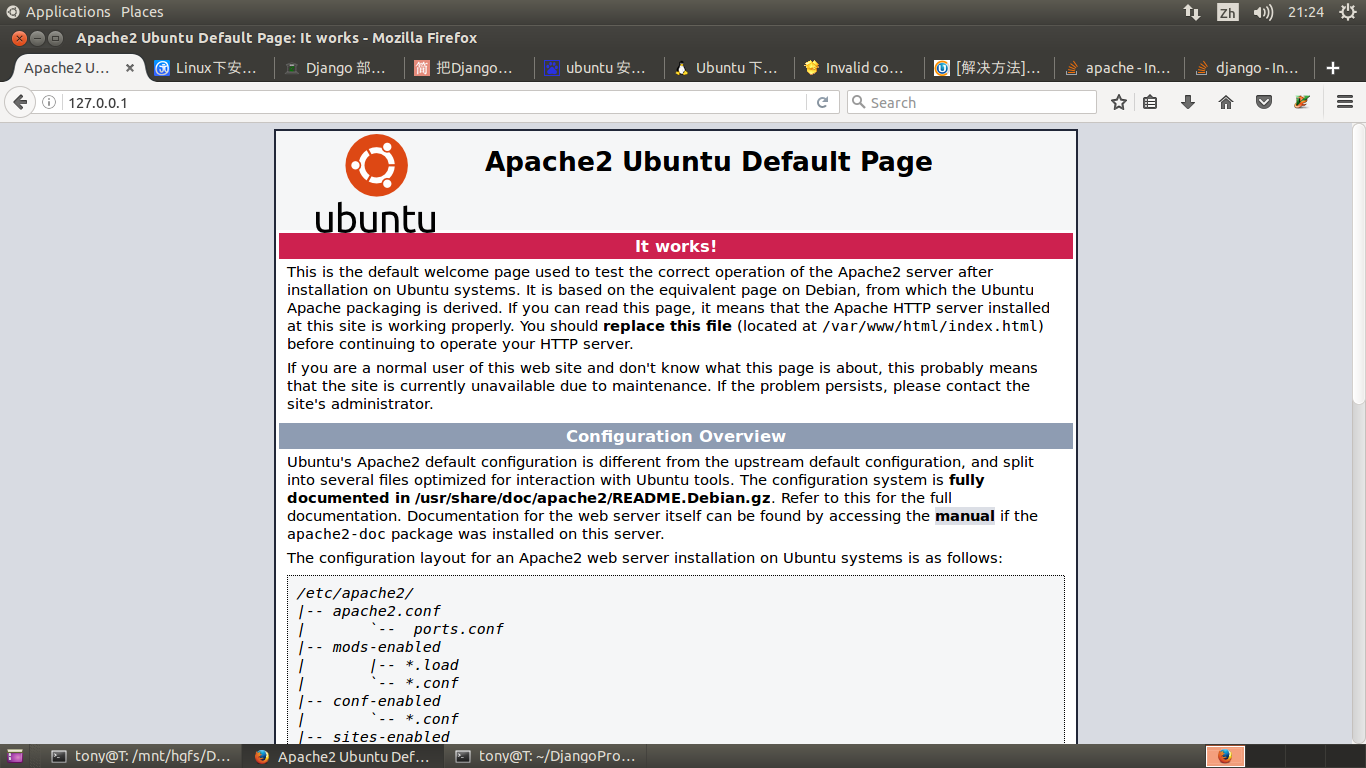Open the "tony@T: /mnt/hgfs/D…" terminal taskbar item
1366x768 pixels.
point(140,757)
